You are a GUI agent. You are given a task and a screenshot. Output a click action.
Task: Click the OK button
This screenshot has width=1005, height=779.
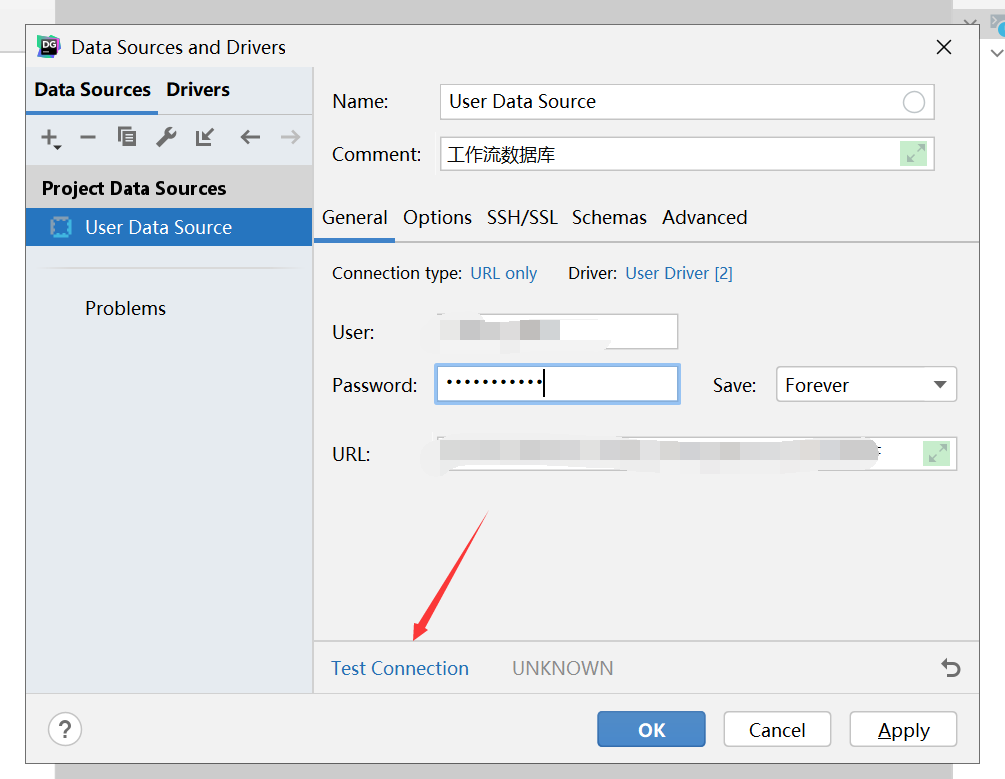[x=651, y=730]
